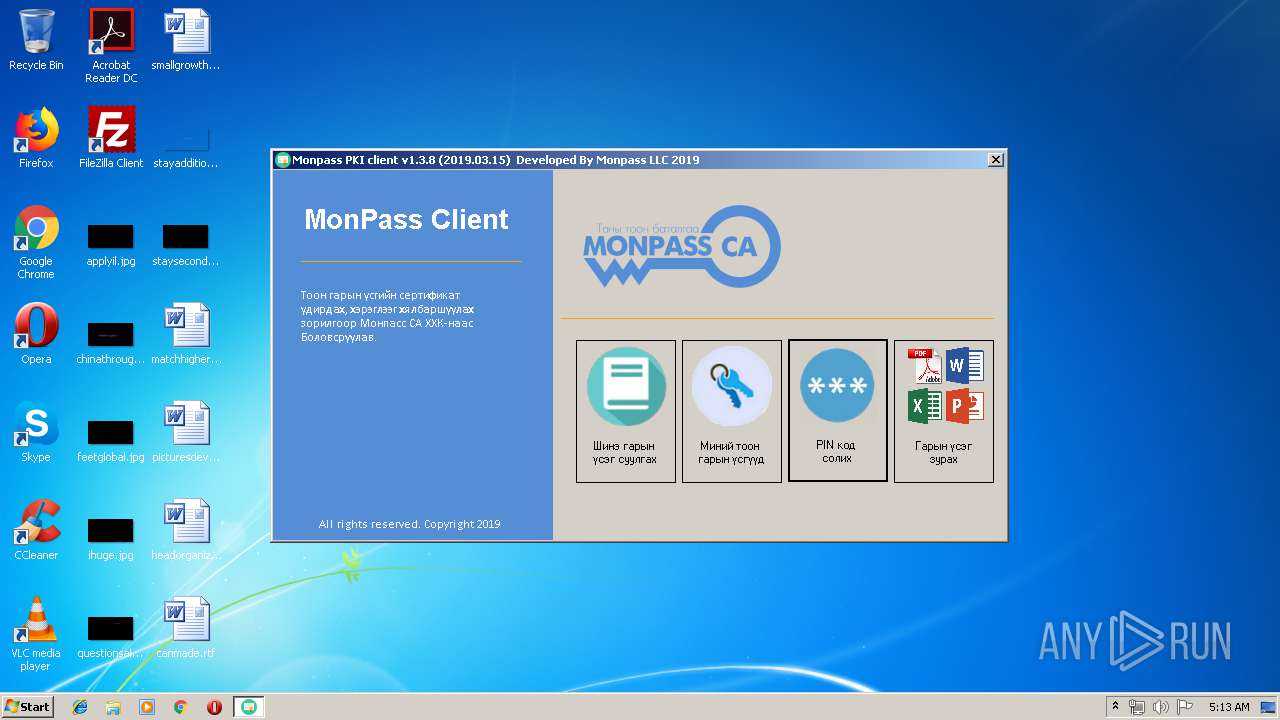Select the stayadditio desktop file
This screenshot has width=1280, height=720.
[186, 148]
